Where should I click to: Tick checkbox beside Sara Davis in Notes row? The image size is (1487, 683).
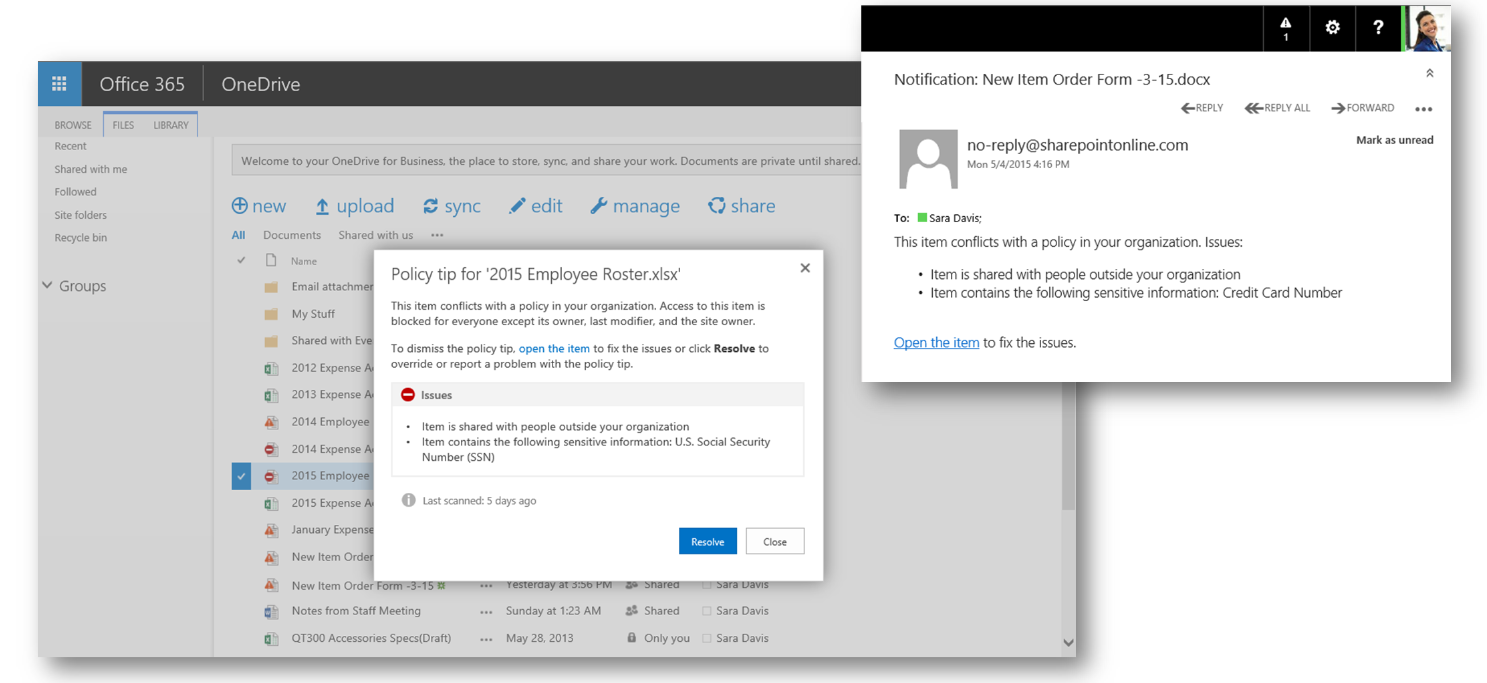707,611
